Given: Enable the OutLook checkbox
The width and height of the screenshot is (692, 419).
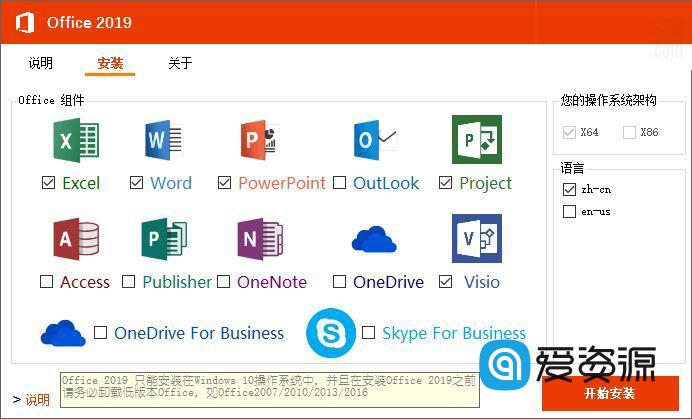Looking at the screenshot, I should coord(339,182).
